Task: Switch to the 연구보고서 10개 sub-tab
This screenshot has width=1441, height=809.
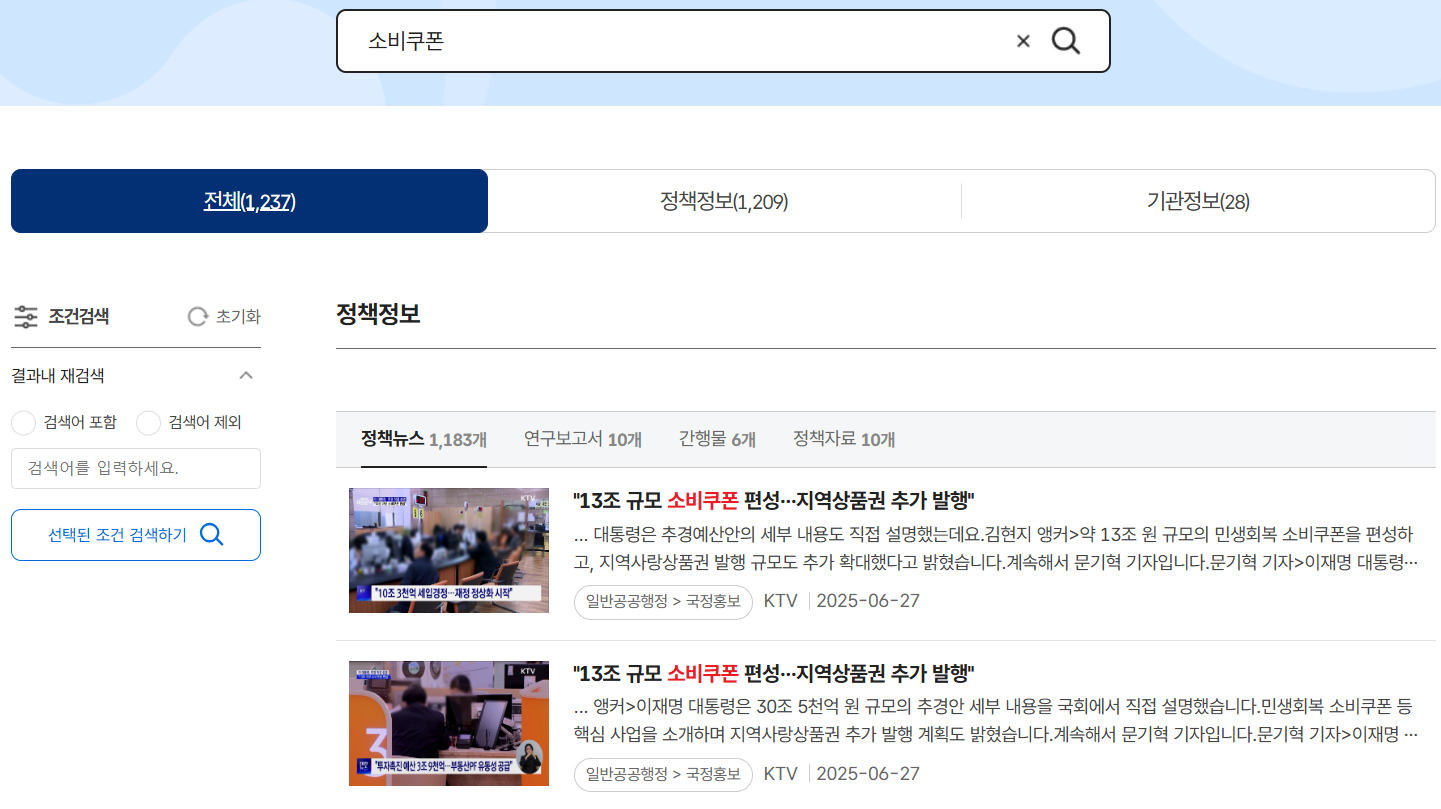Action: pyautogui.click(x=582, y=439)
